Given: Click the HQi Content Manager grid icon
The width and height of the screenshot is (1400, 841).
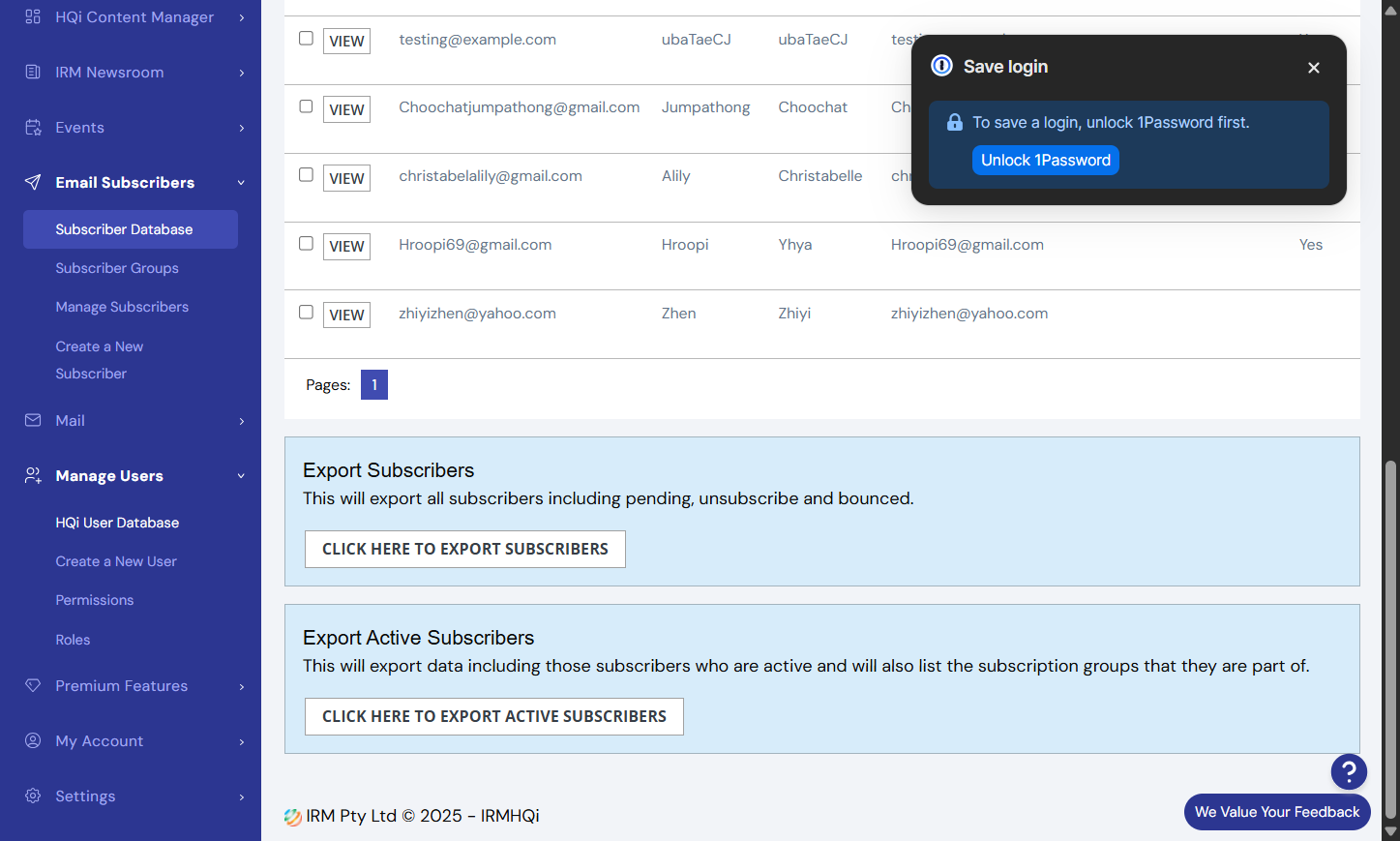Looking at the screenshot, I should tap(33, 16).
